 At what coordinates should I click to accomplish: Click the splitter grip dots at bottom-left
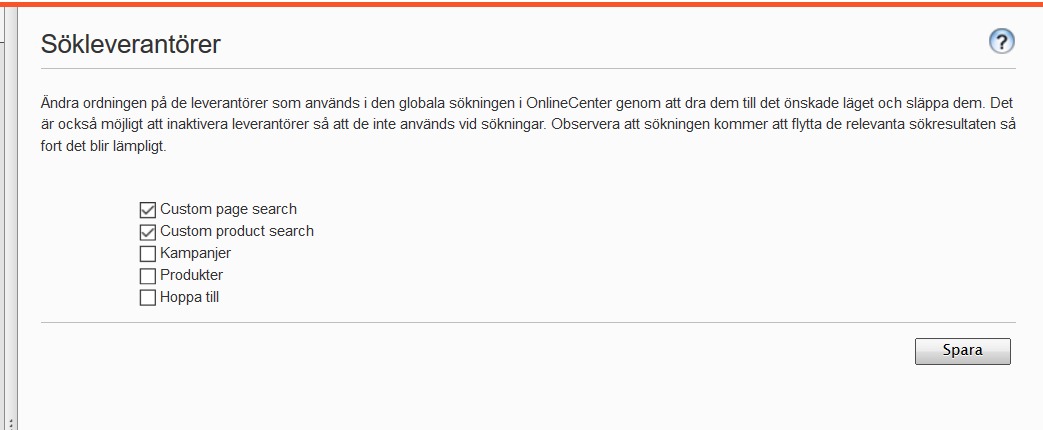tap(9, 422)
